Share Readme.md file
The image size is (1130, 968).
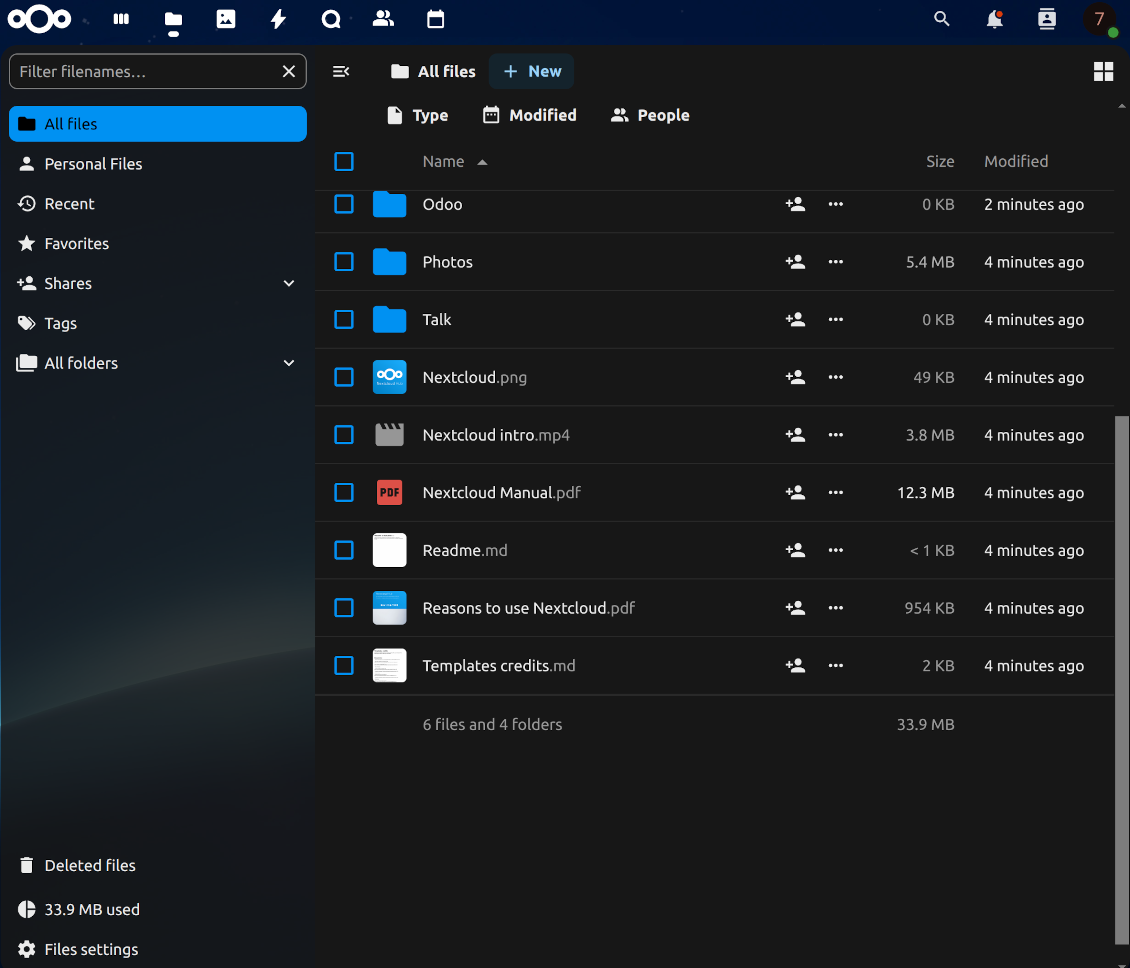pyautogui.click(x=795, y=550)
